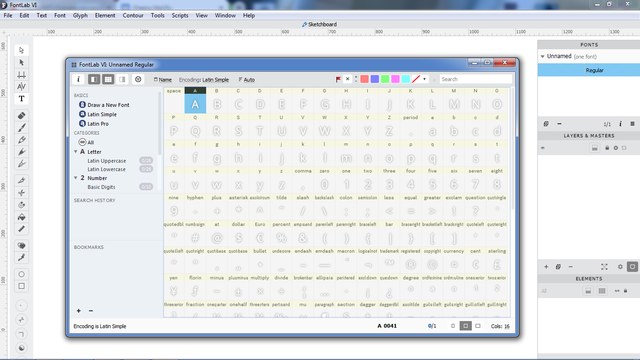
Task: Toggle element lock in Elements panel
Action: tap(625, 291)
